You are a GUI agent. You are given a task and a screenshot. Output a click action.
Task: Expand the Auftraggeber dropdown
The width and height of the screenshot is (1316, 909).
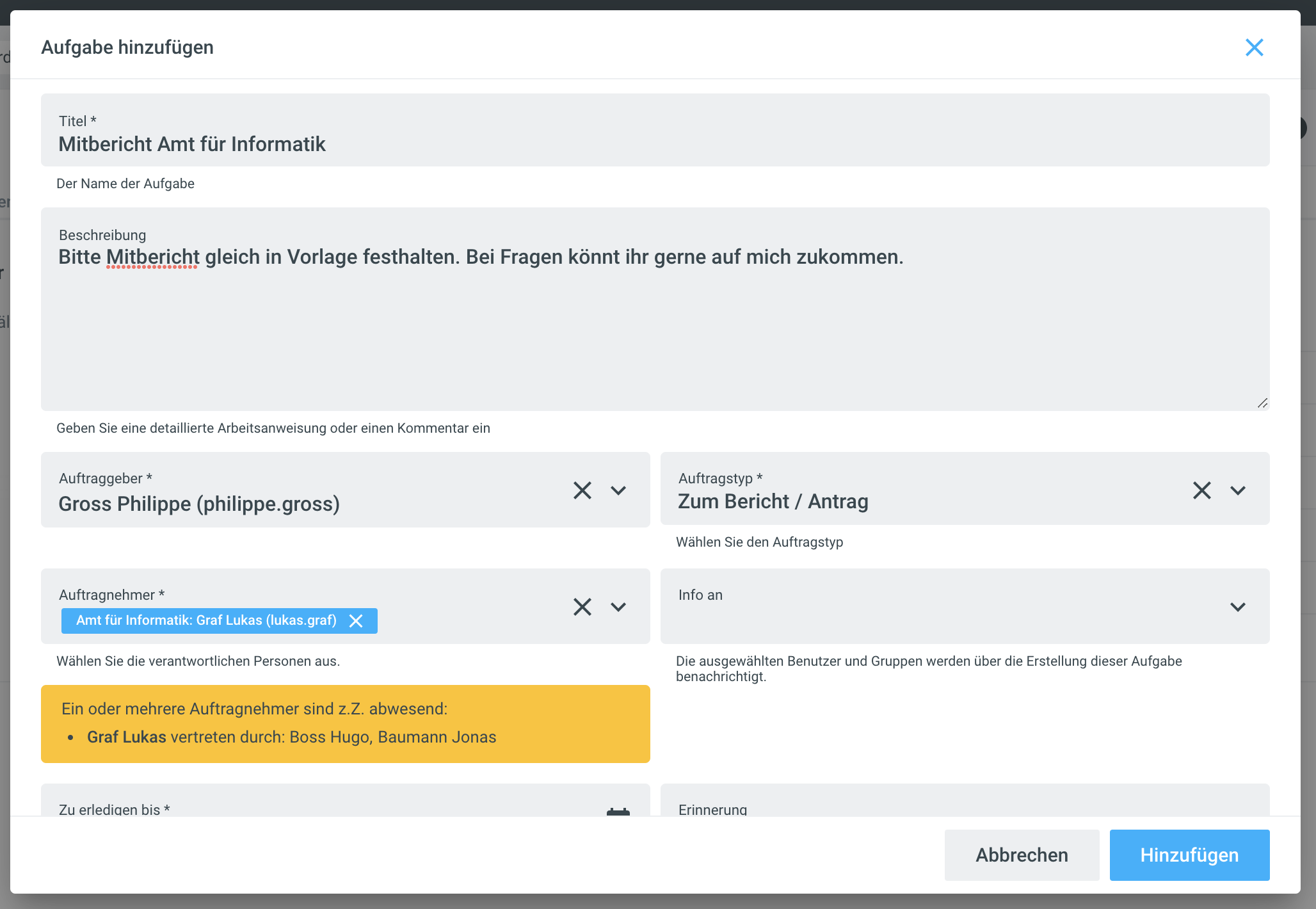pyautogui.click(x=618, y=490)
